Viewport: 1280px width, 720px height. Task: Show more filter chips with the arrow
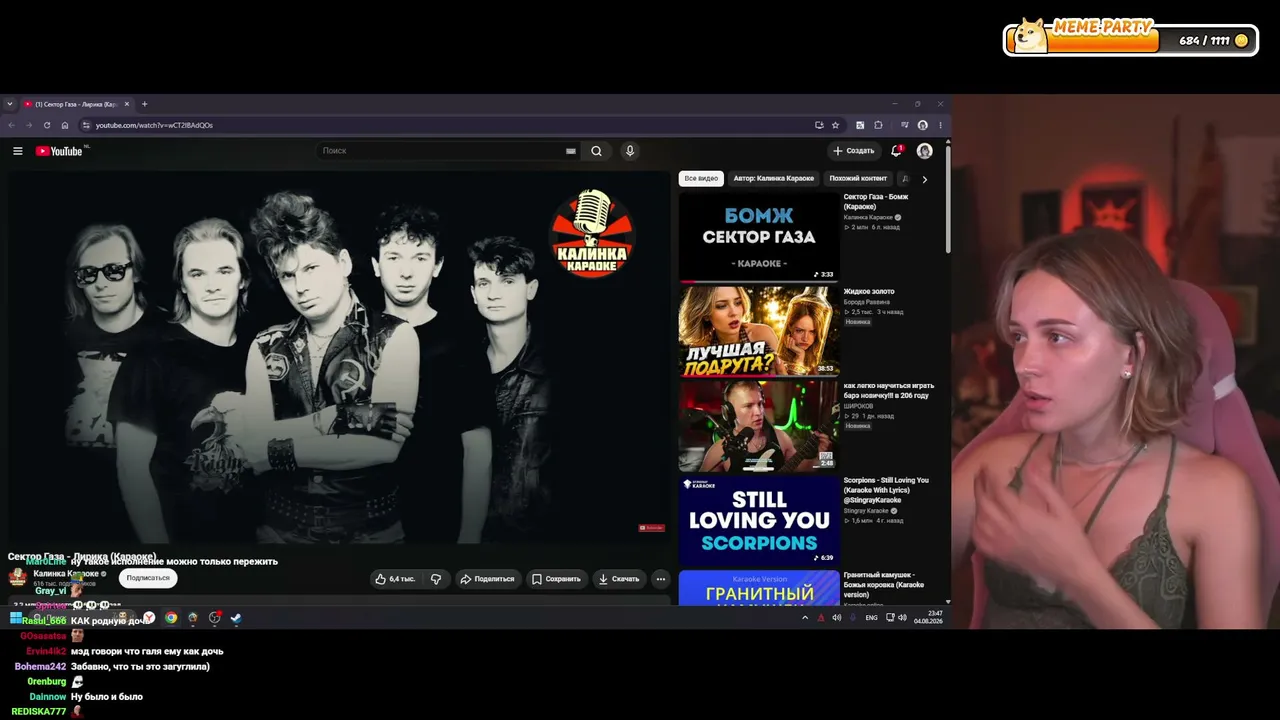tap(924, 179)
